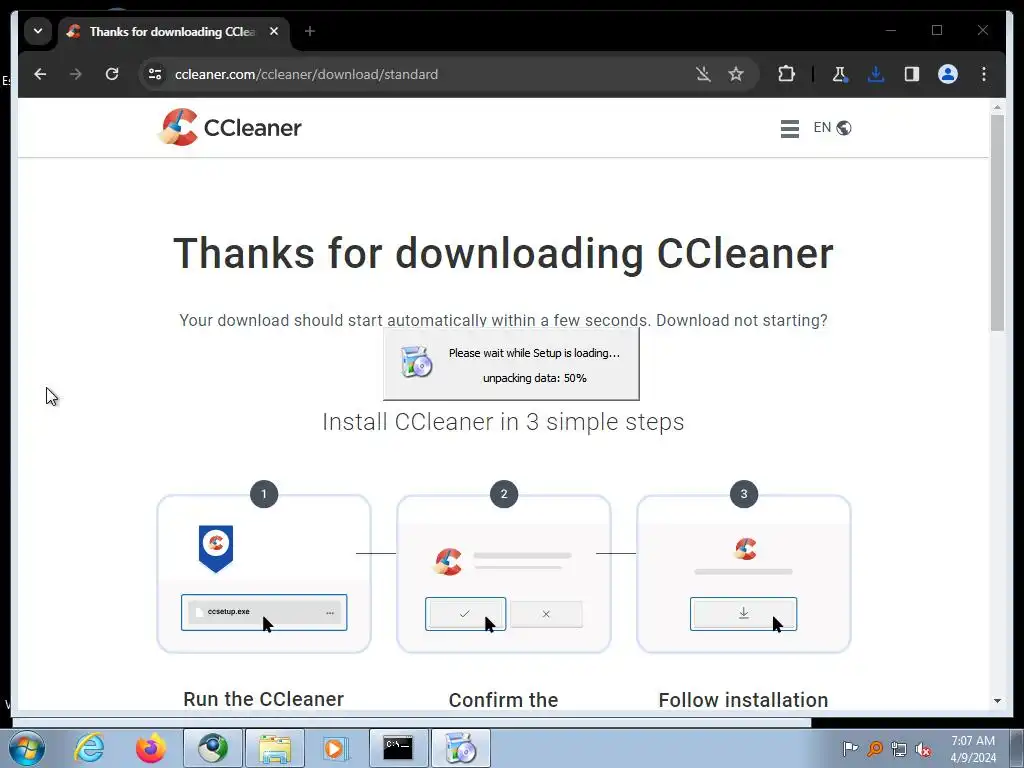Open the Chrome profile avatar
Viewport: 1024px width, 768px height.
[x=948, y=74]
